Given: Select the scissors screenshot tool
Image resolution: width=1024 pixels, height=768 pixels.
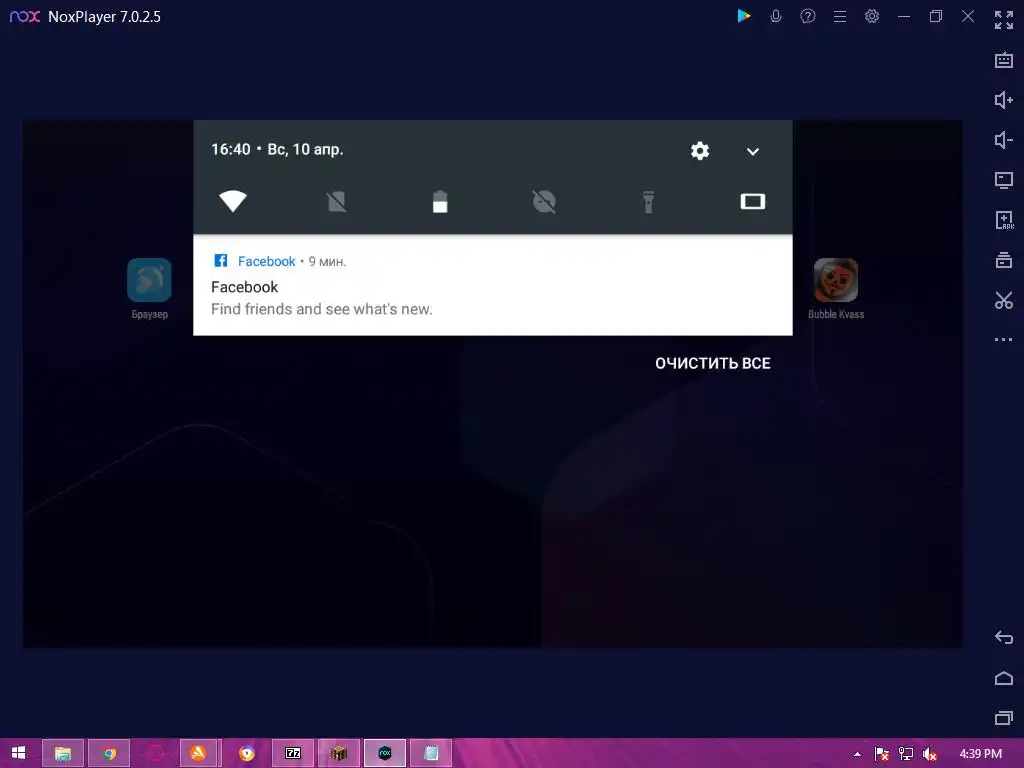Looking at the screenshot, I should [x=1004, y=300].
